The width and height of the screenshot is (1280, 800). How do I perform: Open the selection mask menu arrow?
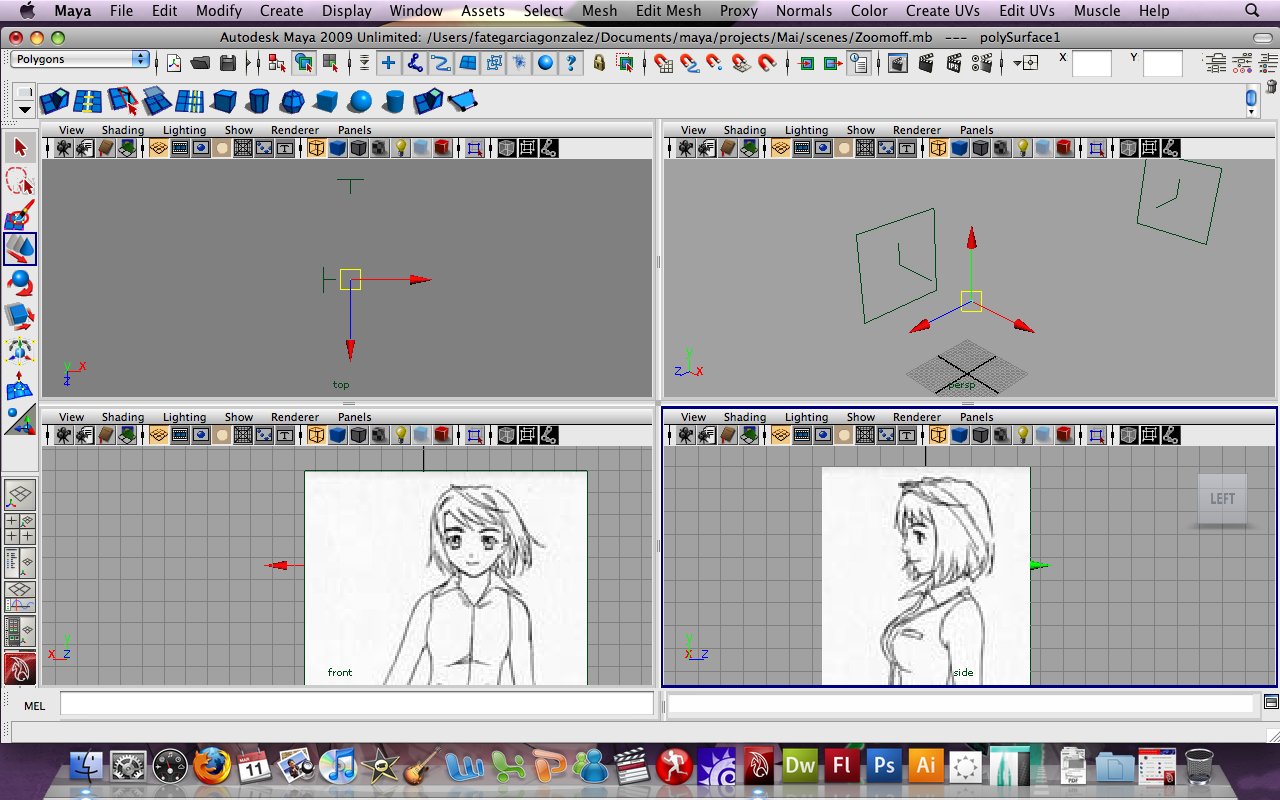[x=364, y=63]
